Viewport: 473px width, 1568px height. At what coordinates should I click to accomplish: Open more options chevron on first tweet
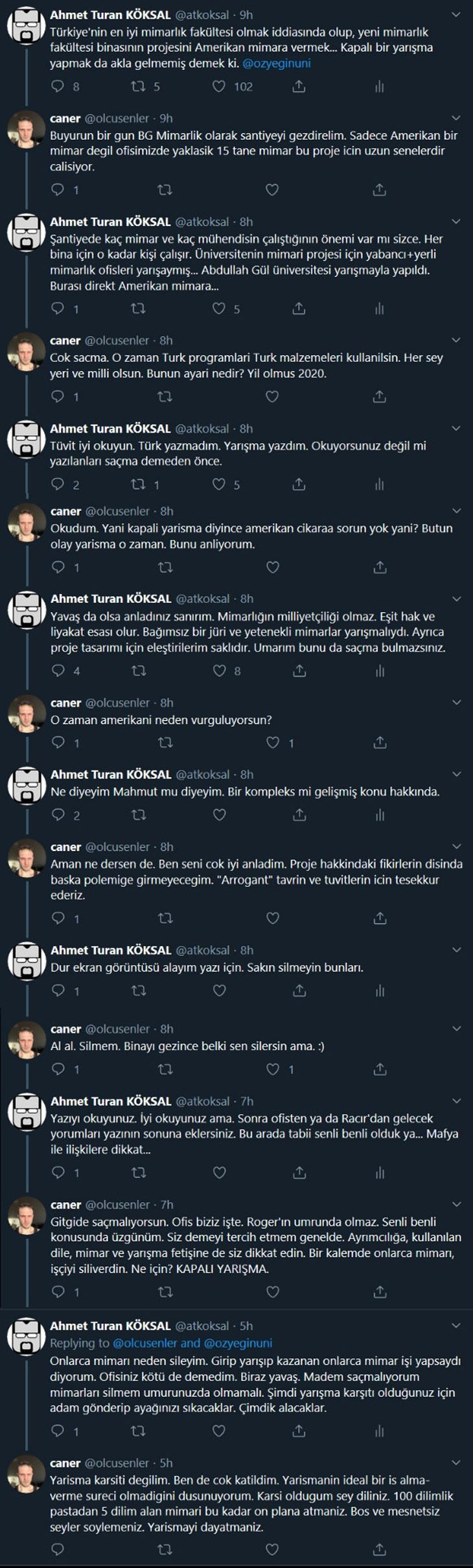[456, 15]
